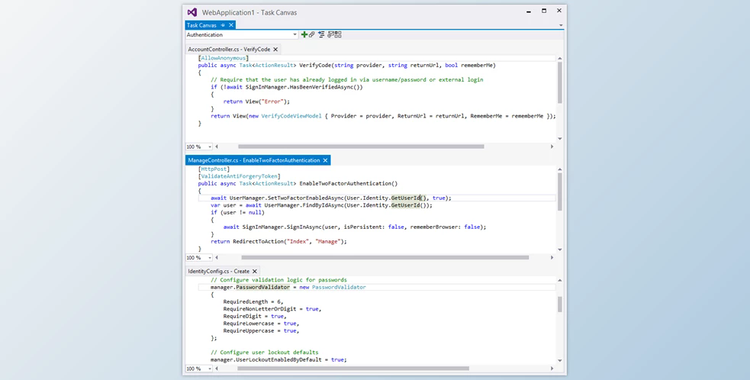Open zoom dropdown in IdentityConfig pane
This screenshot has width=750, height=380.
coord(210,369)
